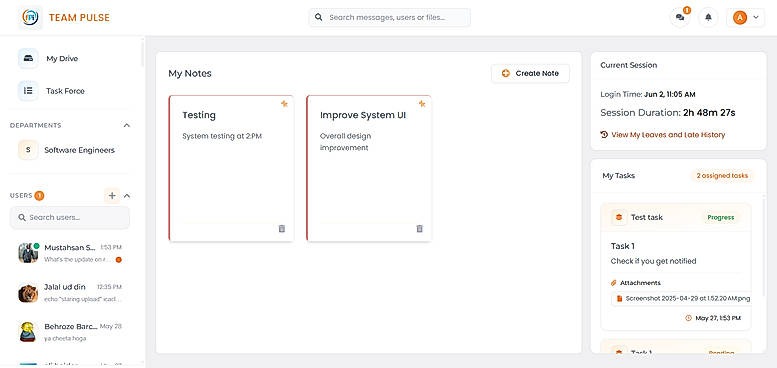Open My Drive from the sidebar
The width and height of the screenshot is (777, 368).
tap(62, 58)
